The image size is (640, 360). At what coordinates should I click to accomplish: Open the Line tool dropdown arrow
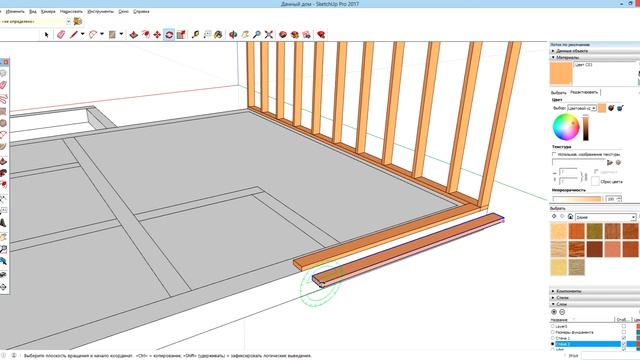pyautogui.click(x=82, y=34)
